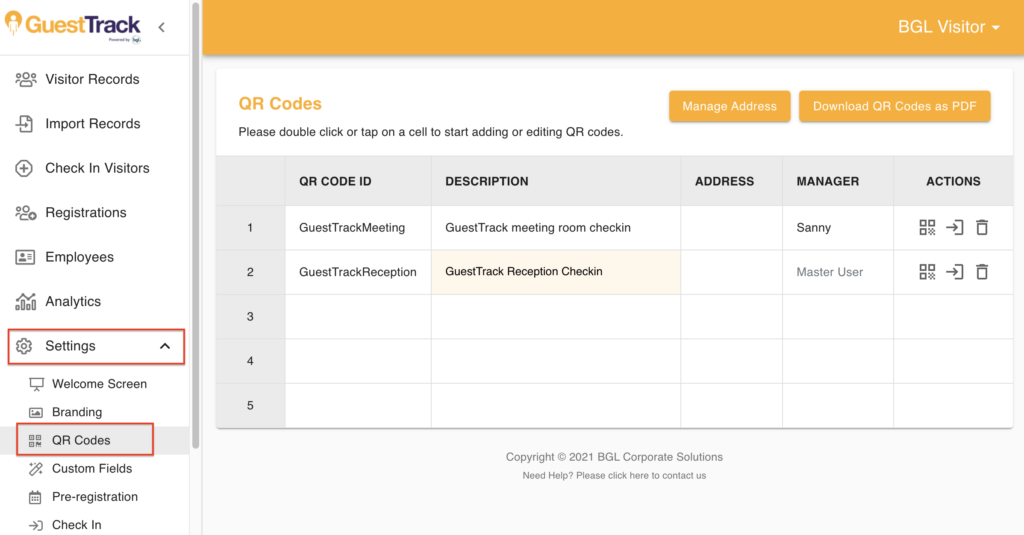Click the Welcome Screen monitor icon

point(36,384)
